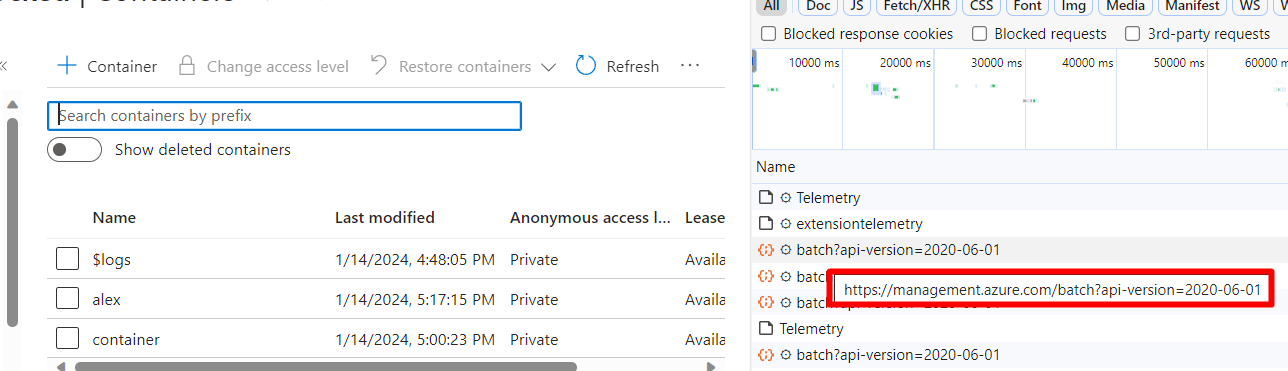Enable the Blocked response cookies checkbox
Viewport: 1288px width, 371px height.
tap(768, 34)
